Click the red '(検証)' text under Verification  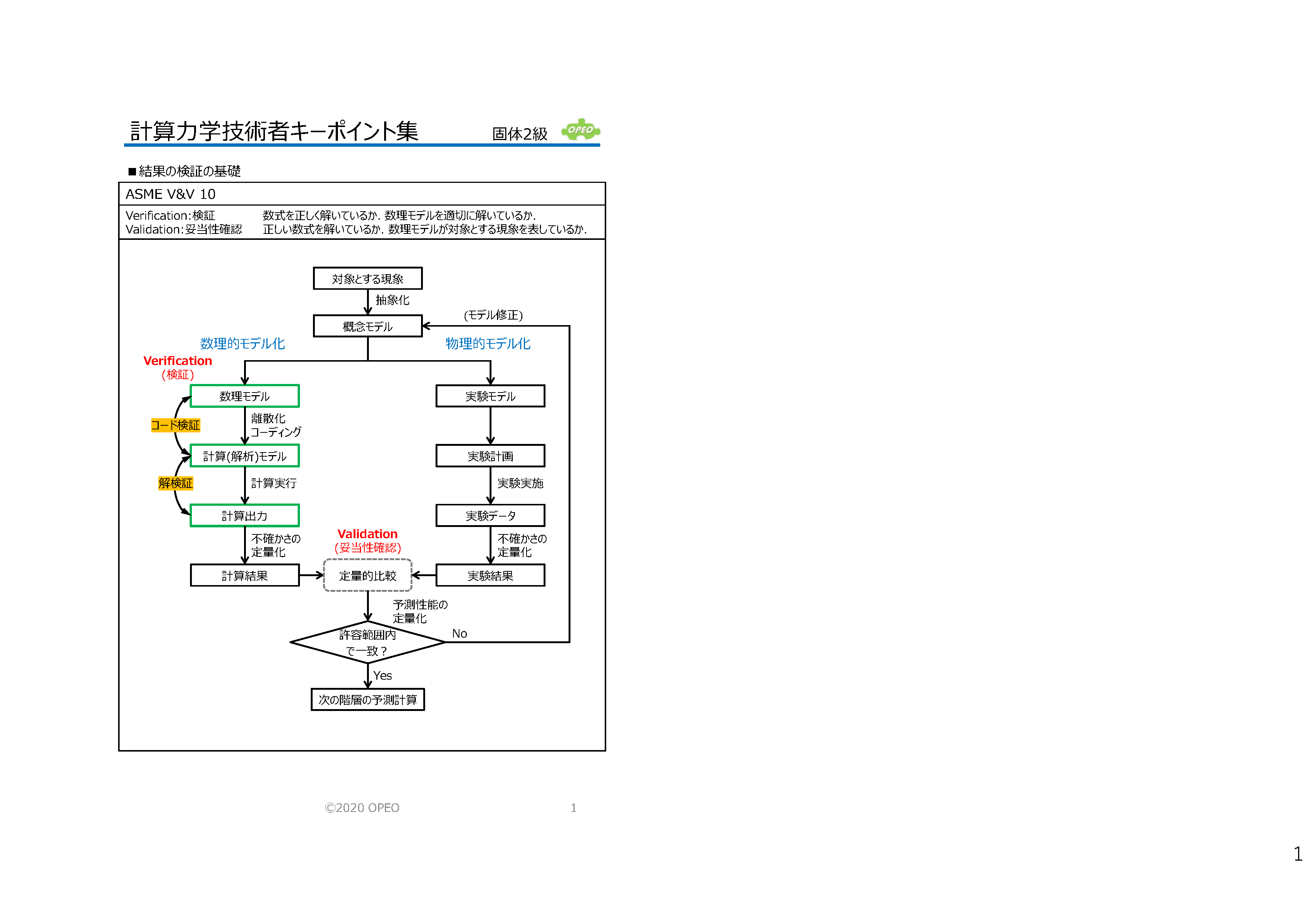tap(178, 375)
